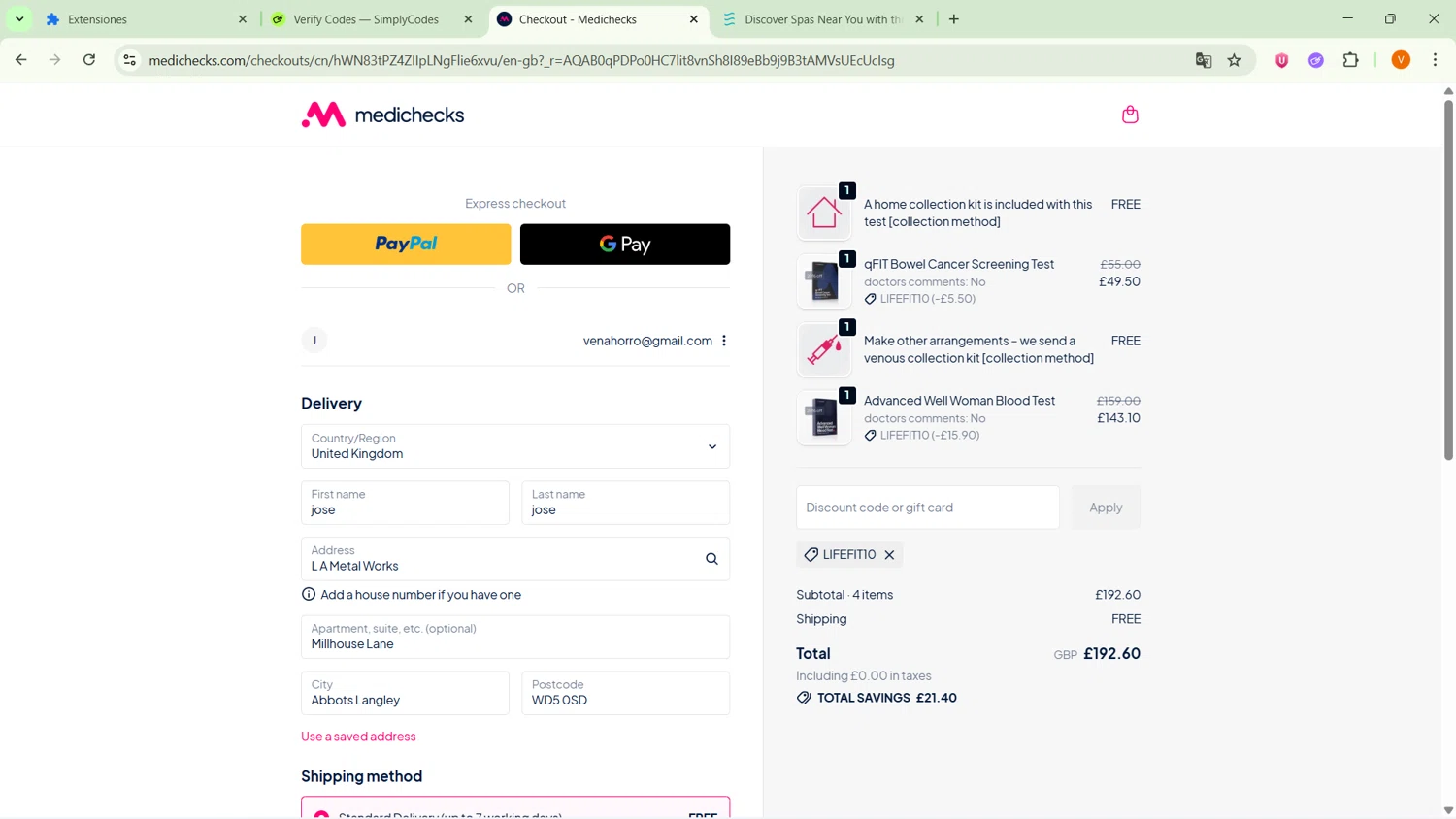Click the £49.50 discounted price
This screenshot has height=819, width=1456.
[x=1119, y=281]
